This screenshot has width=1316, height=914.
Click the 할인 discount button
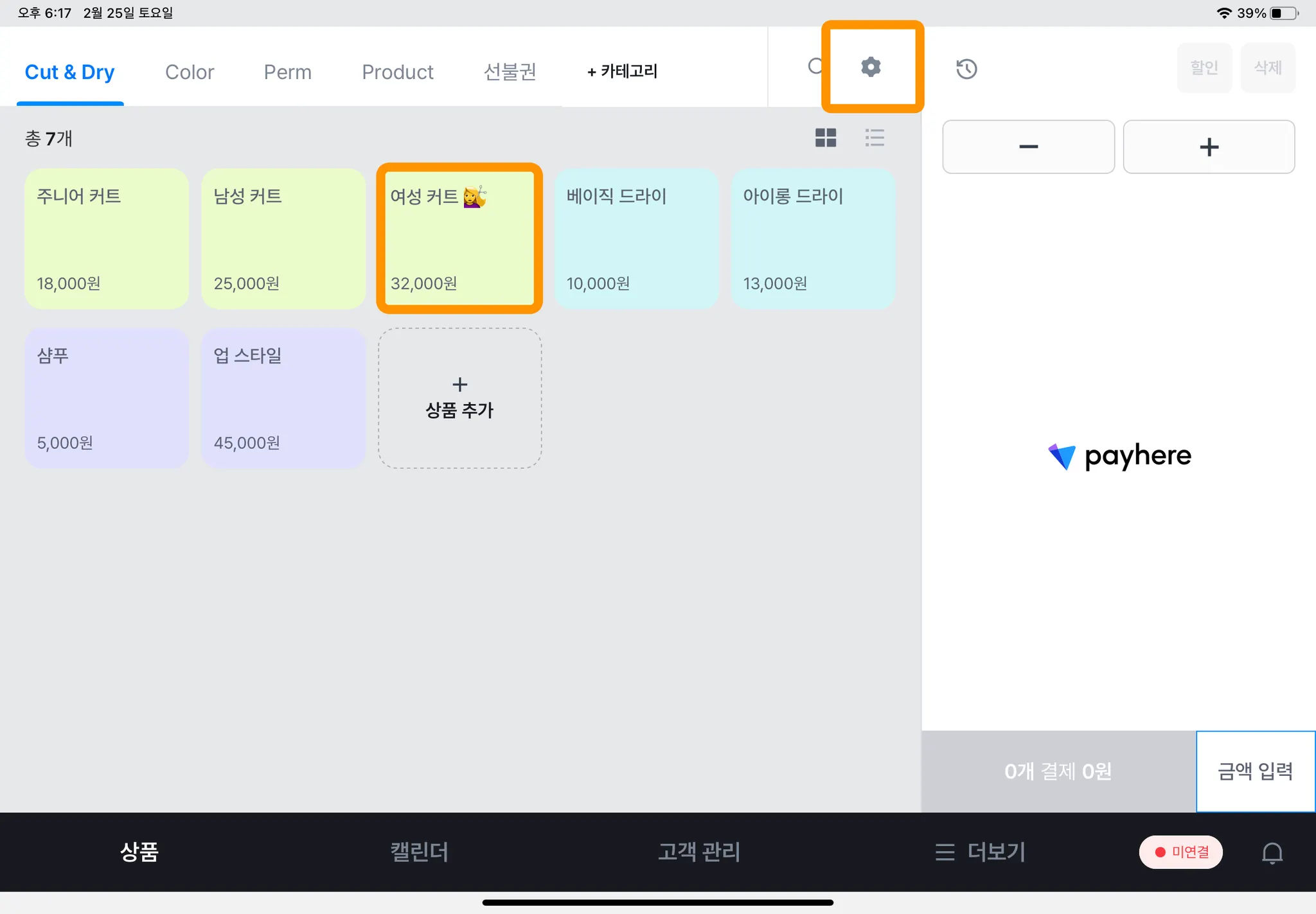point(1204,68)
